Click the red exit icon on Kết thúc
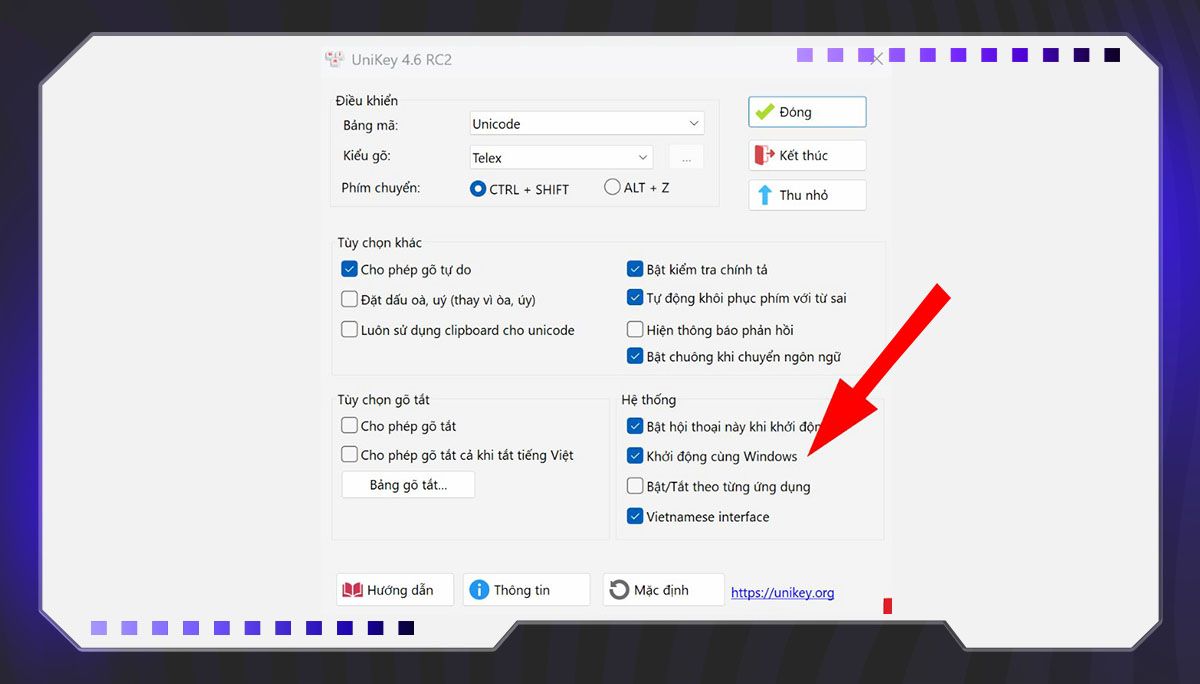The height and width of the screenshot is (684, 1200). (x=766, y=155)
